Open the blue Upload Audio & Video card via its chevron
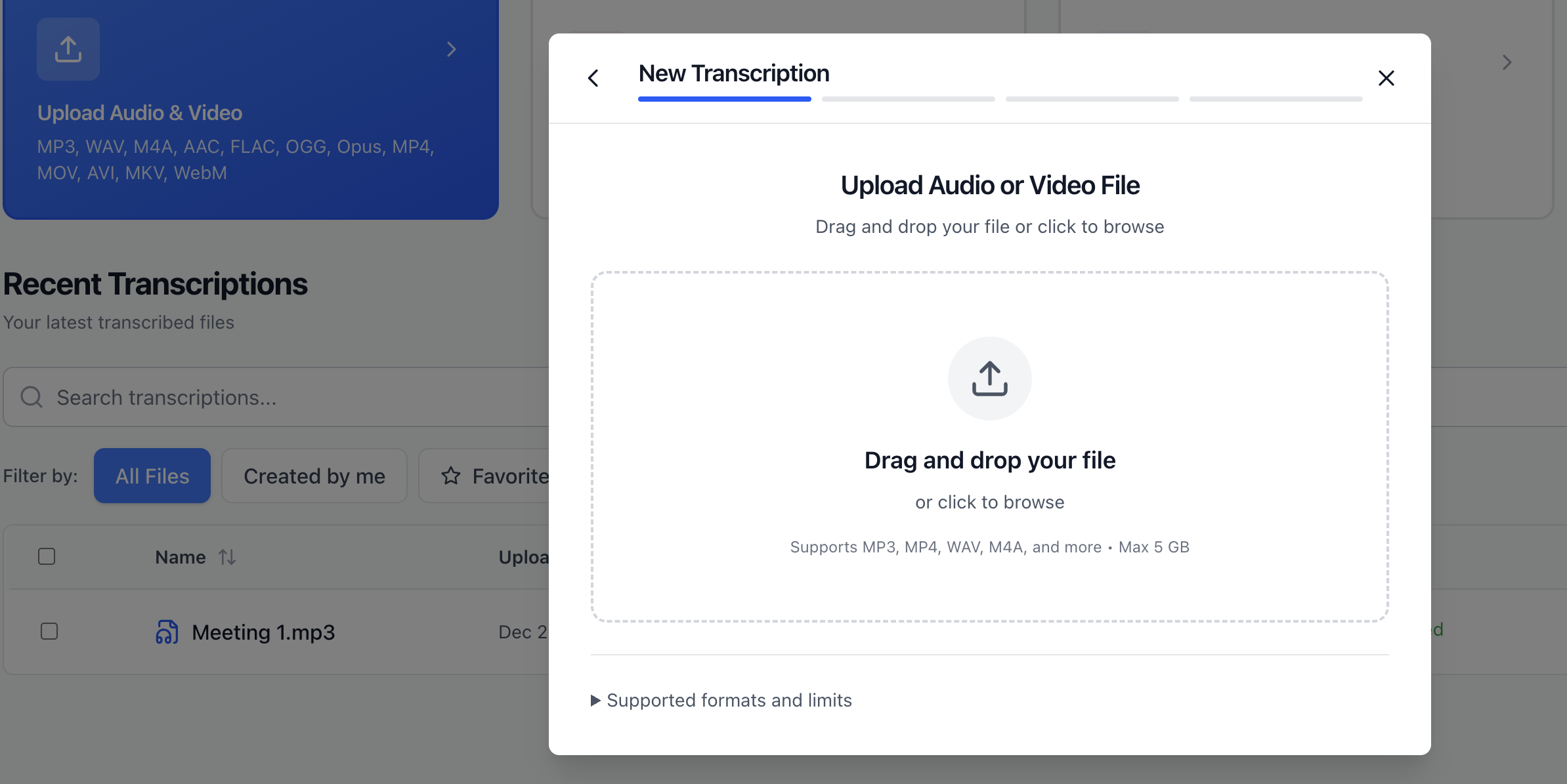The width and height of the screenshot is (1567, 784). pyautogui.click(x=451, y=49)
